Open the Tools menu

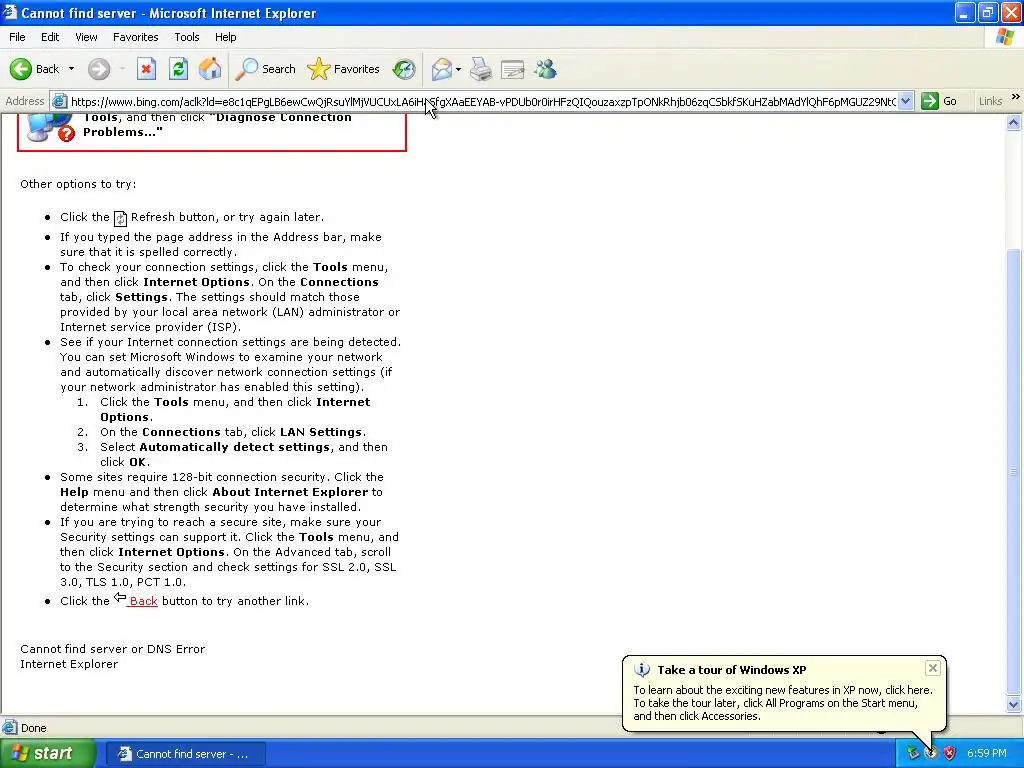[x=187, y=37]
